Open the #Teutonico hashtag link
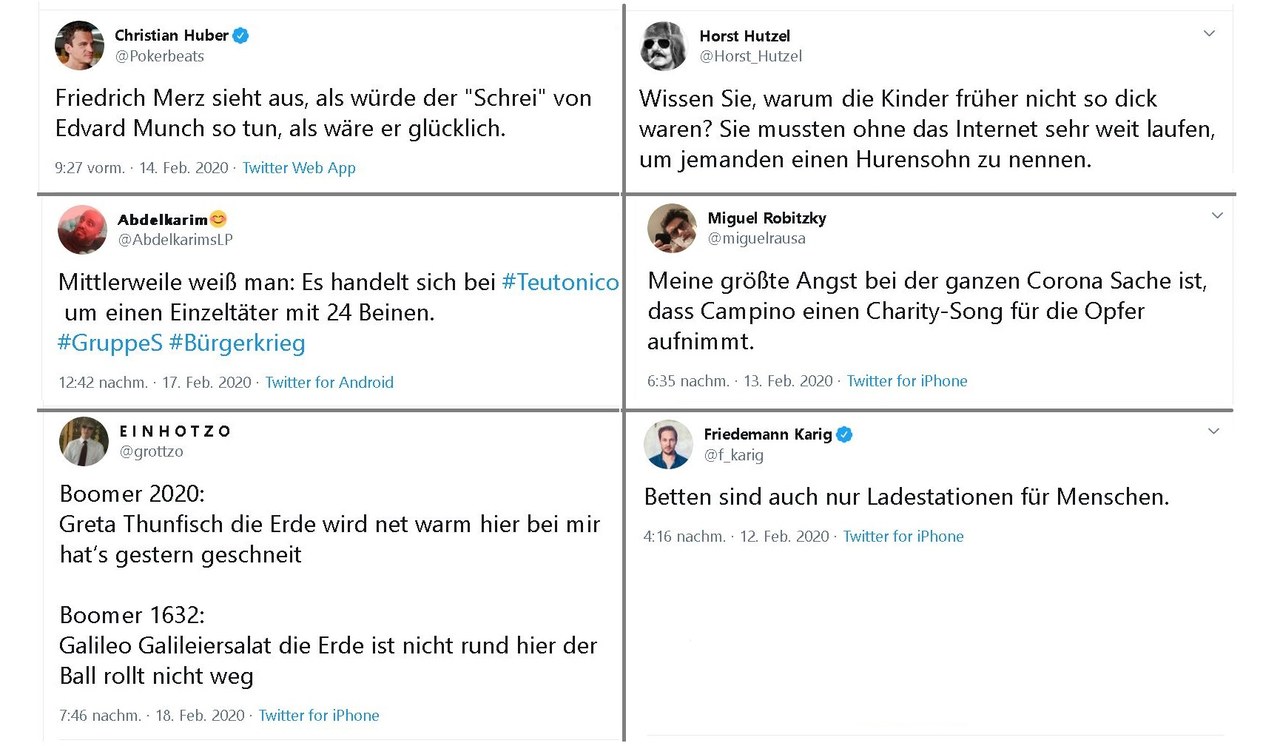The height and width of the screenshot is (746, 1280). click(x=560, y=282)
